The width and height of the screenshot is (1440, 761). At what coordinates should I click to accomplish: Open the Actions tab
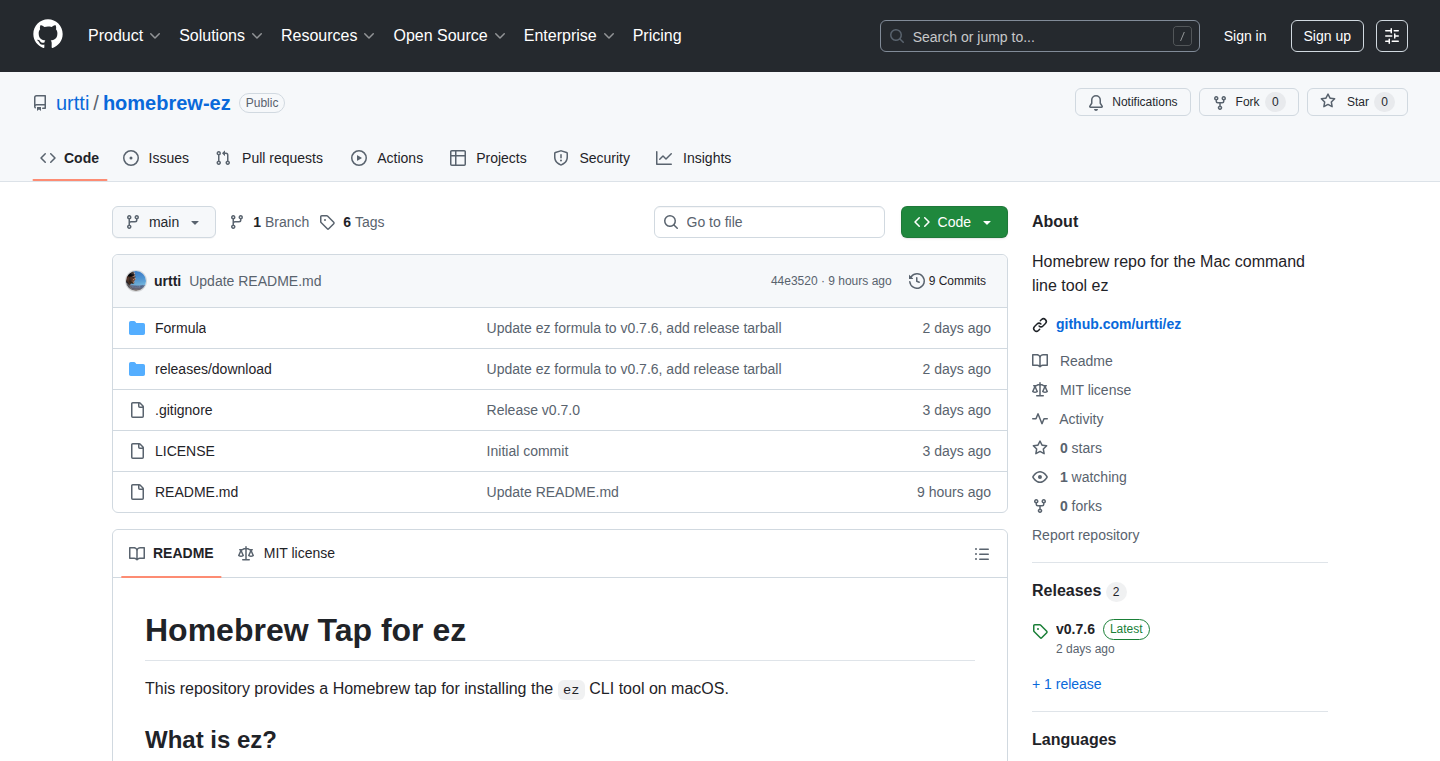point(387,158)
